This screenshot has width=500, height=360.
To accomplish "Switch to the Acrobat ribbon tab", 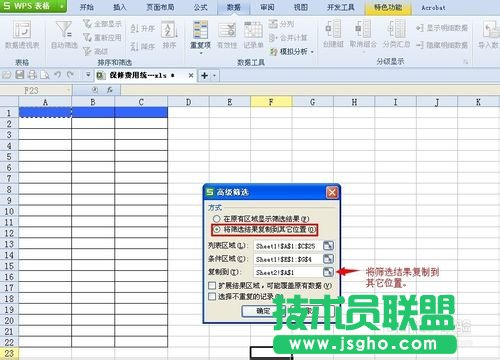I will click(x=433, y=7).
